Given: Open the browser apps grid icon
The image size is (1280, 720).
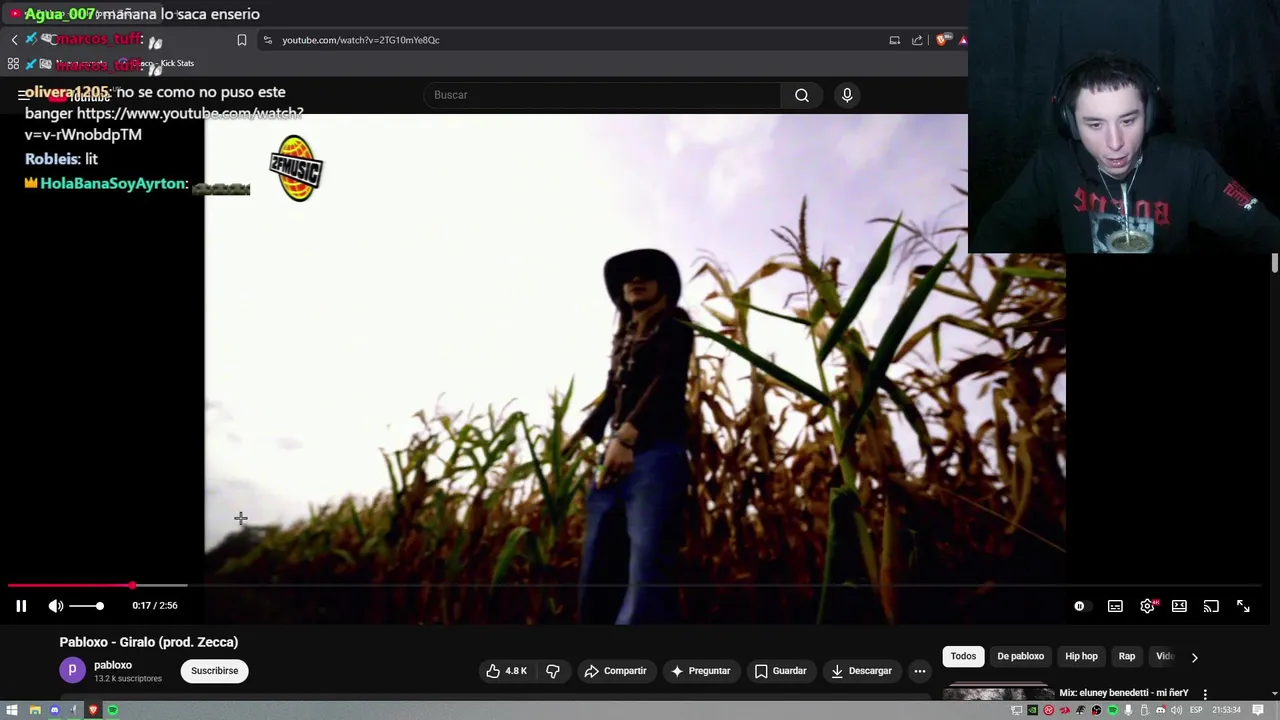Looking at the screenshot, I should [13, 63].
